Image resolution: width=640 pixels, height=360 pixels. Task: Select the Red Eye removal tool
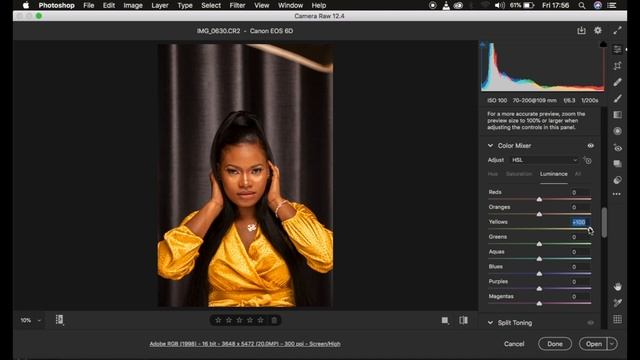(x=618, y=148)
